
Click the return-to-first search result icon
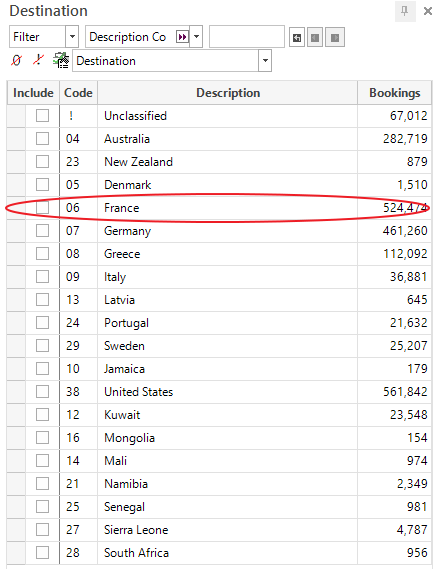pos(297,37)
